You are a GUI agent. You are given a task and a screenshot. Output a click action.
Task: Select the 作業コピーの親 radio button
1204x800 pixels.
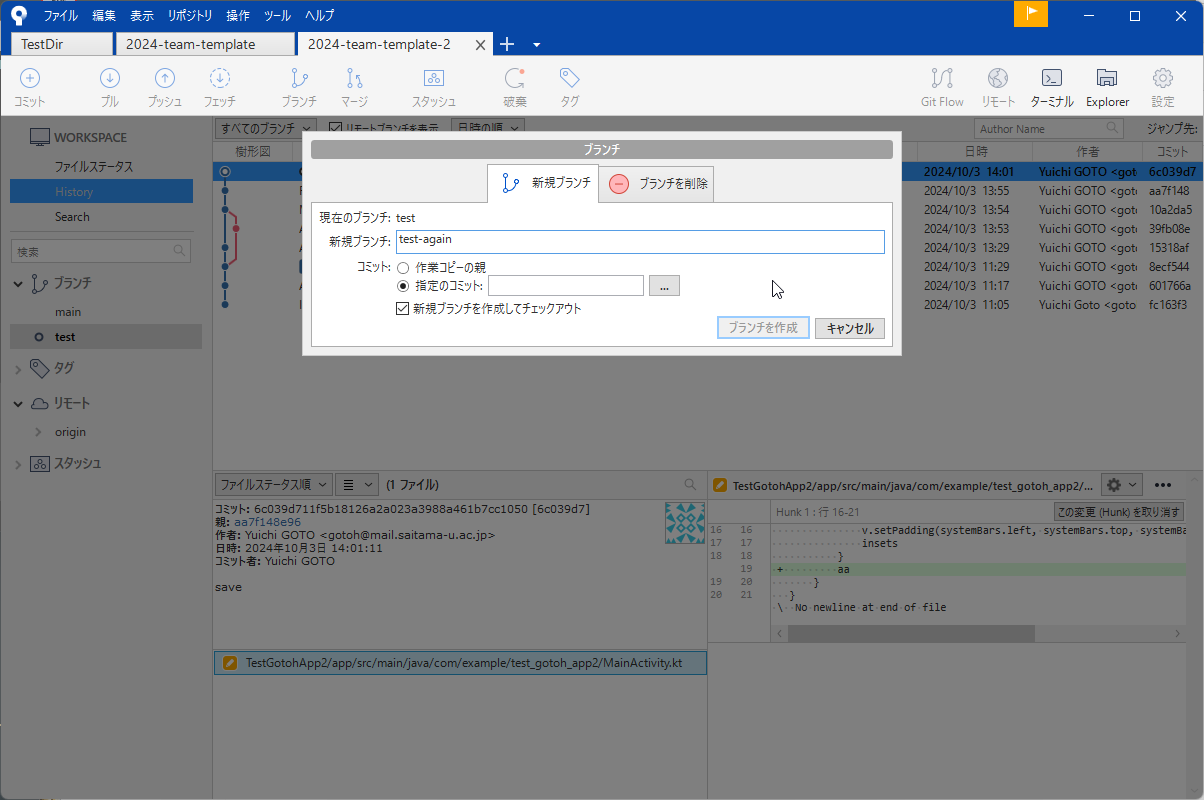click(403, 267)
